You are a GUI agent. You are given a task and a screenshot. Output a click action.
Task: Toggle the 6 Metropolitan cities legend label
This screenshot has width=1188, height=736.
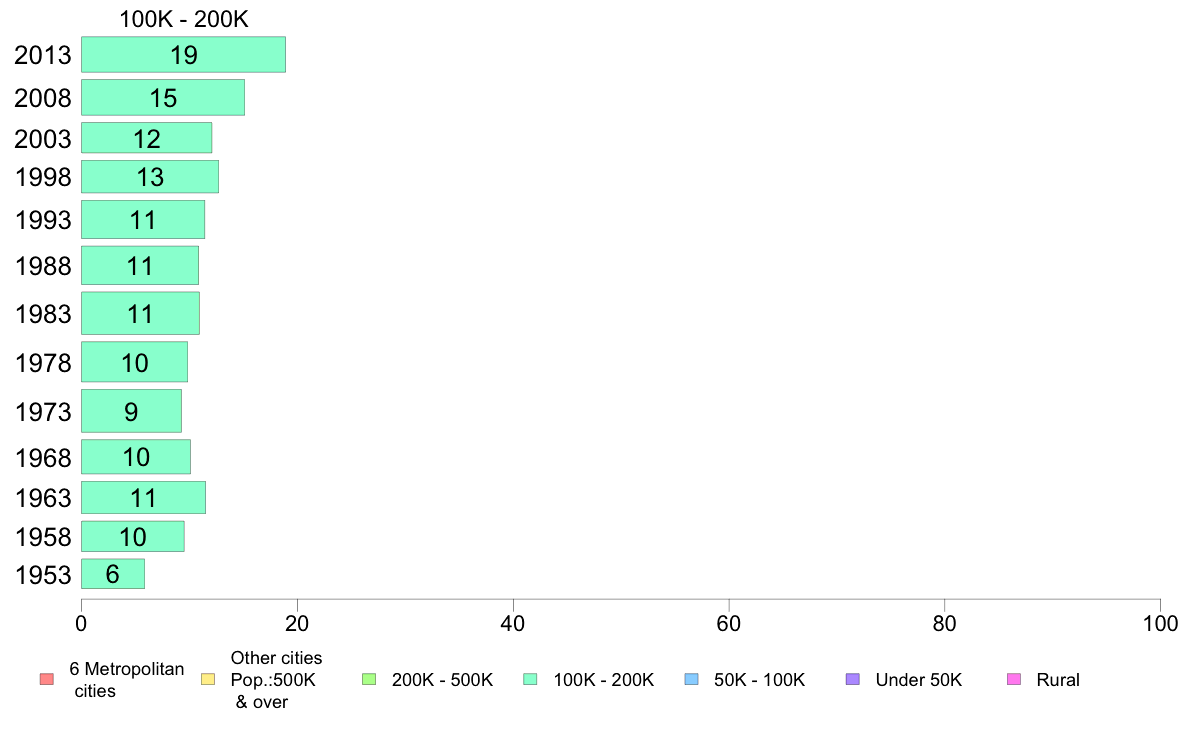pos(126,680)
